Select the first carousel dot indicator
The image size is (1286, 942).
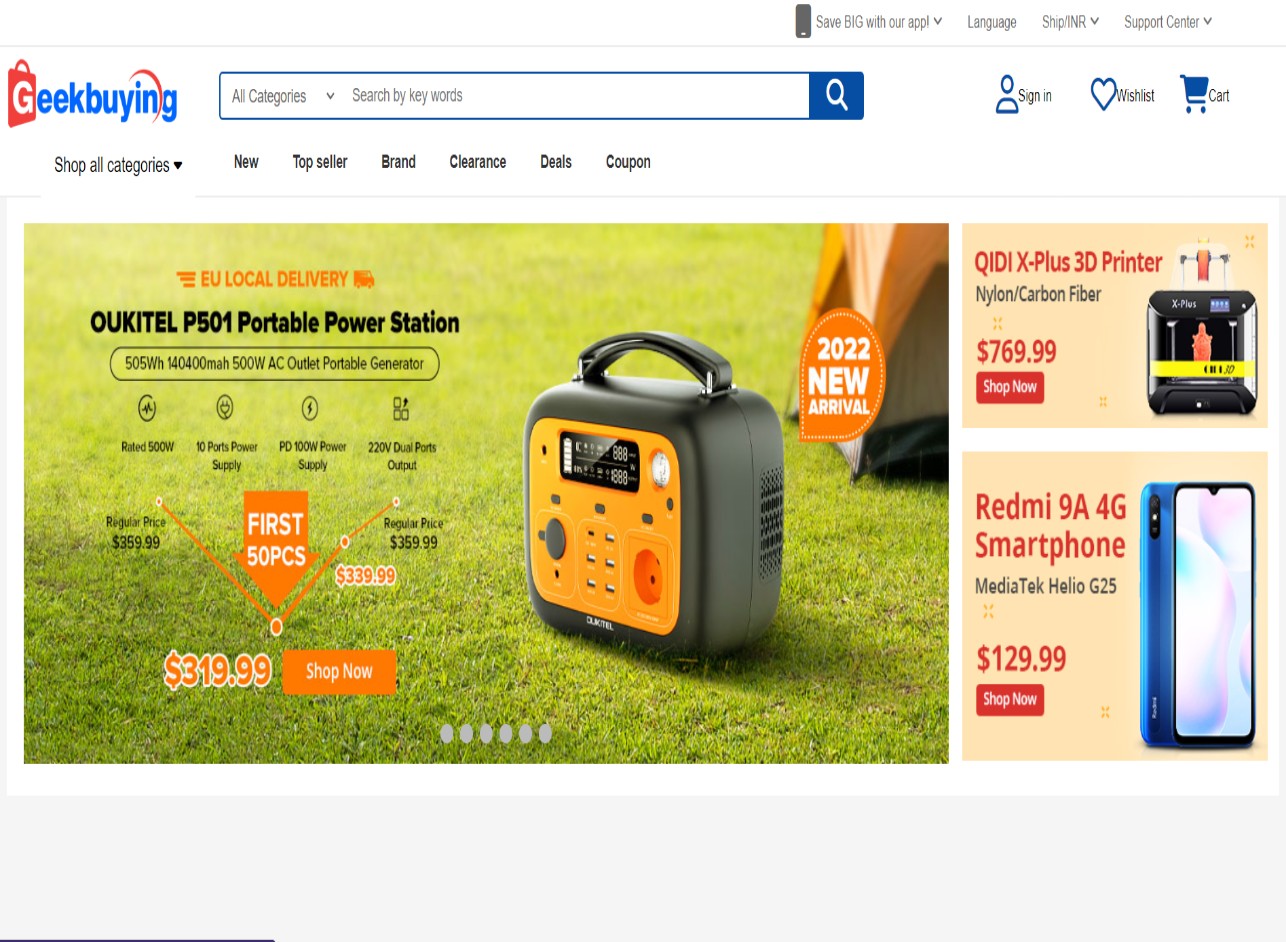click(447, 733)
